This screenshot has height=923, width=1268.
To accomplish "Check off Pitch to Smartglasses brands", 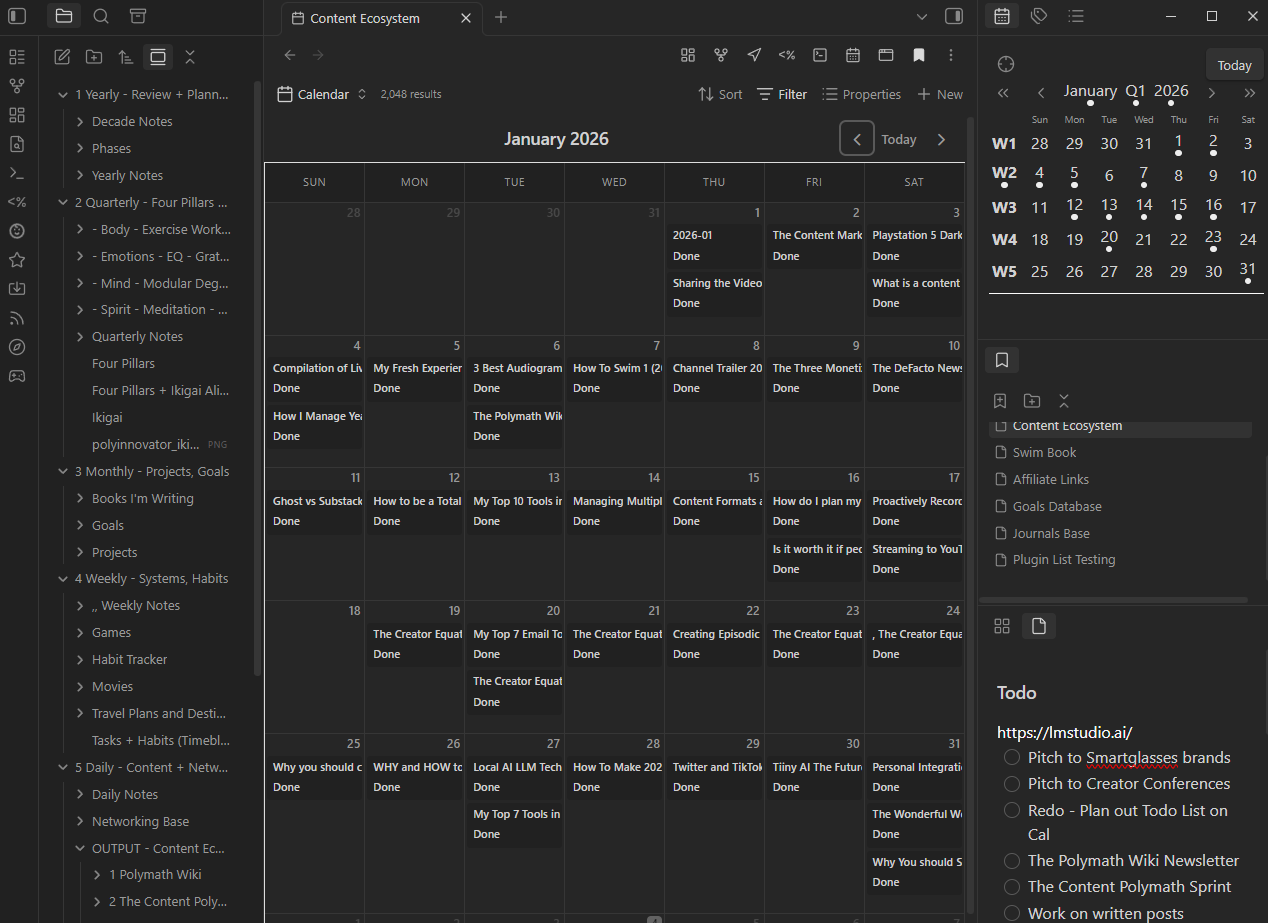I will point(1012,758).
